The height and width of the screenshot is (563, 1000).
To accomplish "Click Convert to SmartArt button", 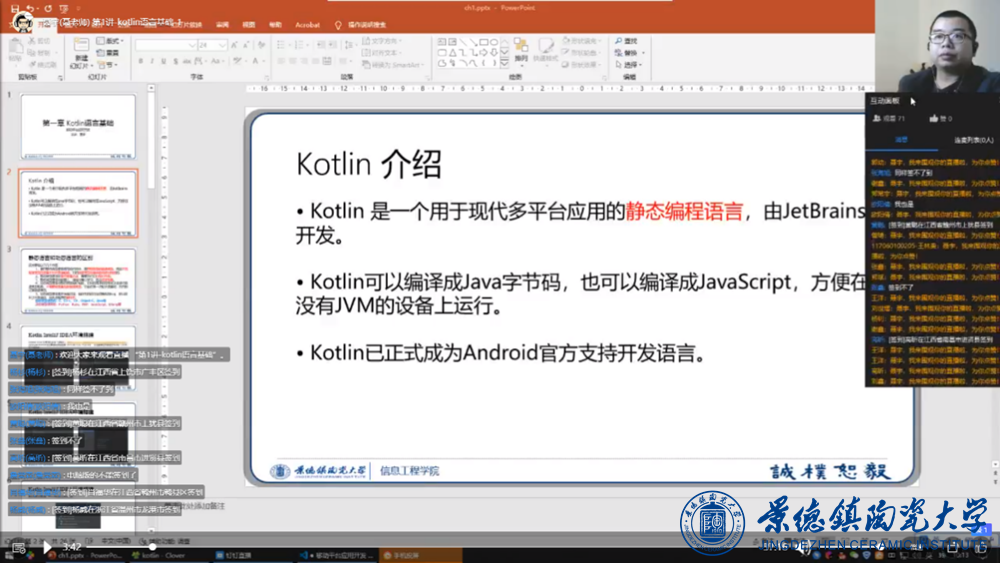I will click(x=392, y=65).
